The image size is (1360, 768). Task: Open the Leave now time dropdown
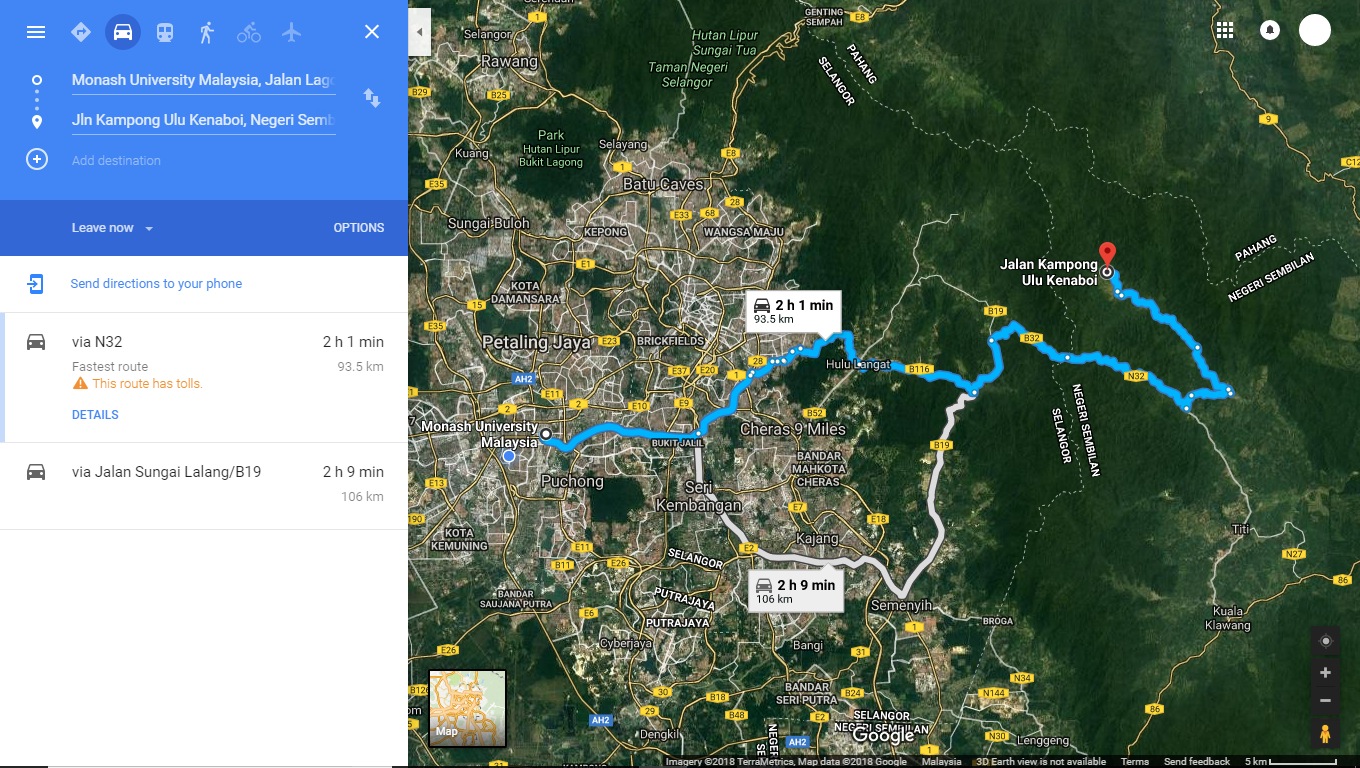(x=111, y=227)
